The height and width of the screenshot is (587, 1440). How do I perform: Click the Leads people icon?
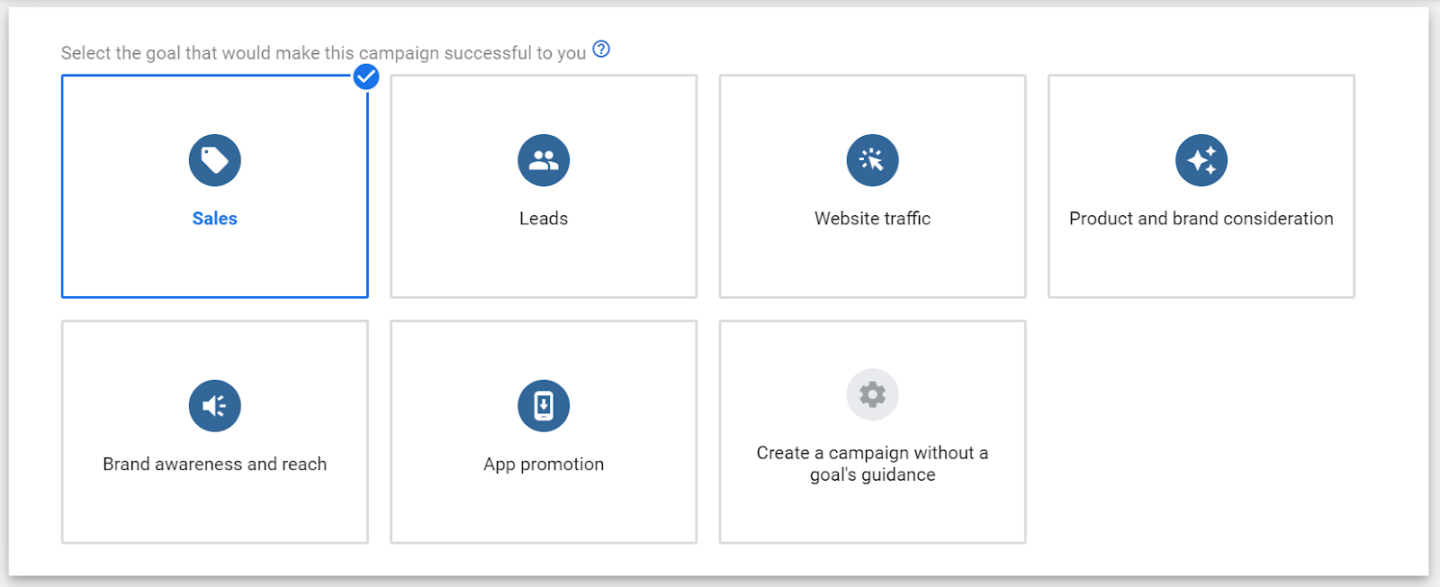(544, 160)
